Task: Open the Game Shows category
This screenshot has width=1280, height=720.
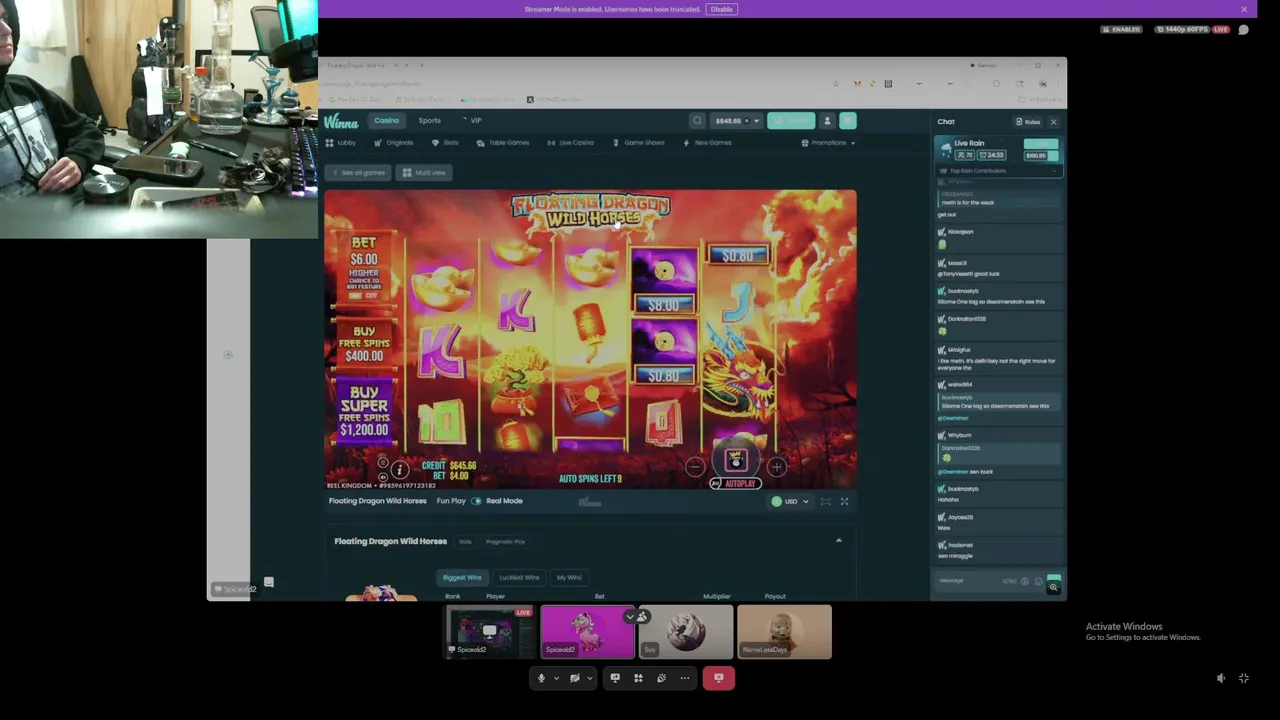Action: pos(639,143)
